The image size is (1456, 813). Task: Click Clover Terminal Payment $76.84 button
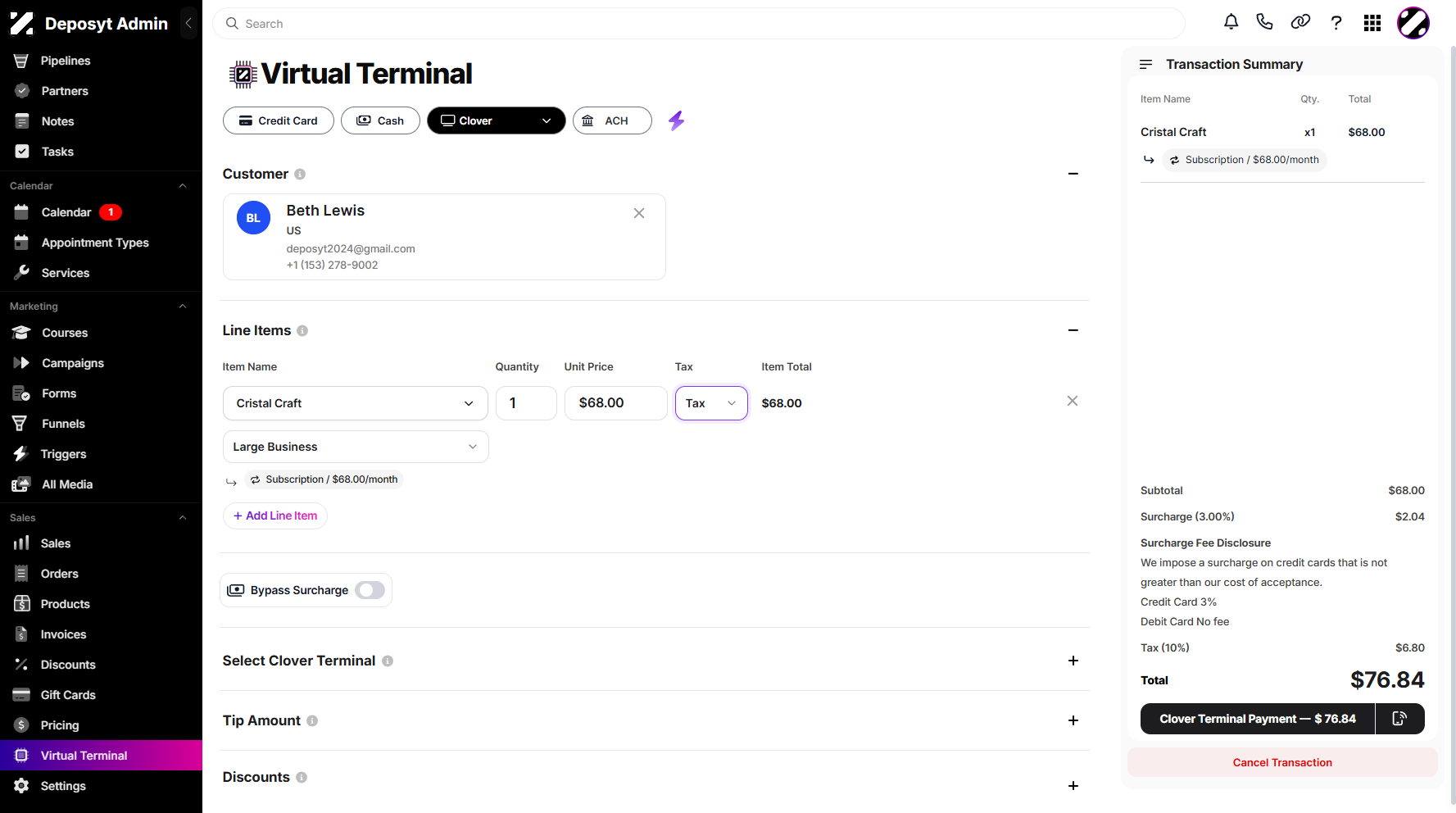[1258, 719]
